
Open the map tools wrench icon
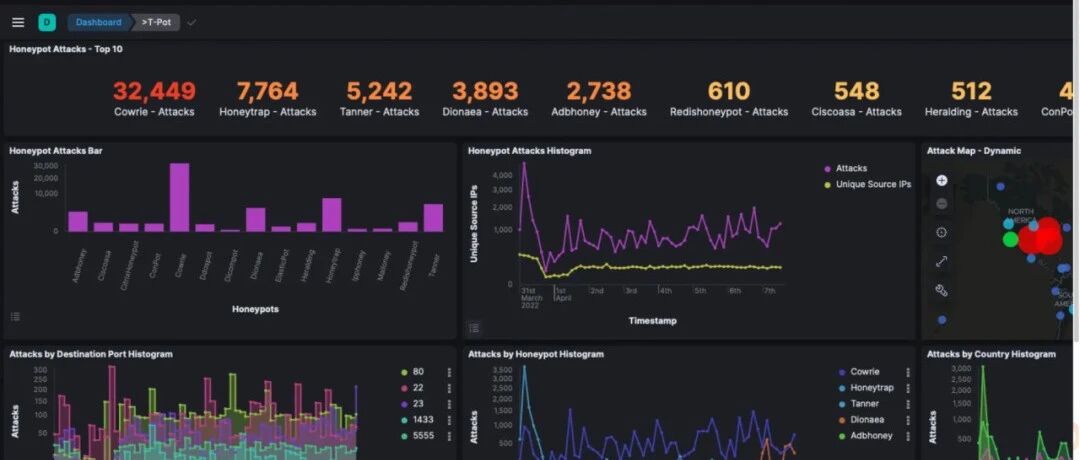point(942,290)
